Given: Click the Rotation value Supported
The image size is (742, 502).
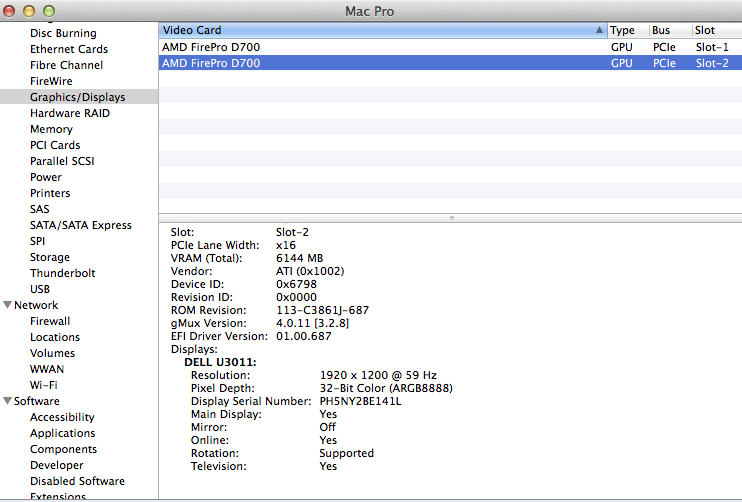Looking at the screenshot, I should pos(346,453).
